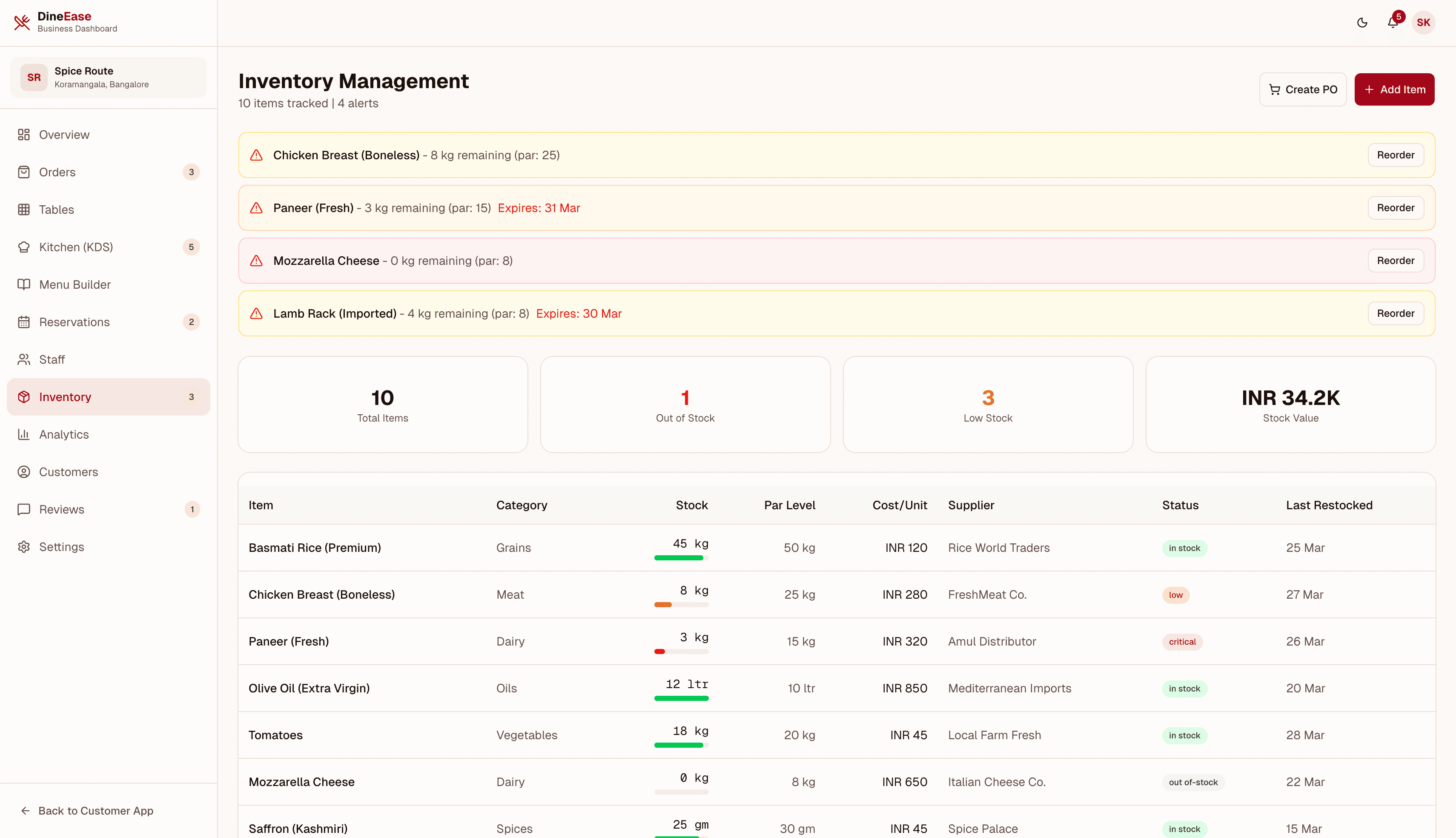The height and width of the screenshot is (838, 1456).
Task: Click the Kitchen (KDS) chef hat icon
Action: coord(23,247)
